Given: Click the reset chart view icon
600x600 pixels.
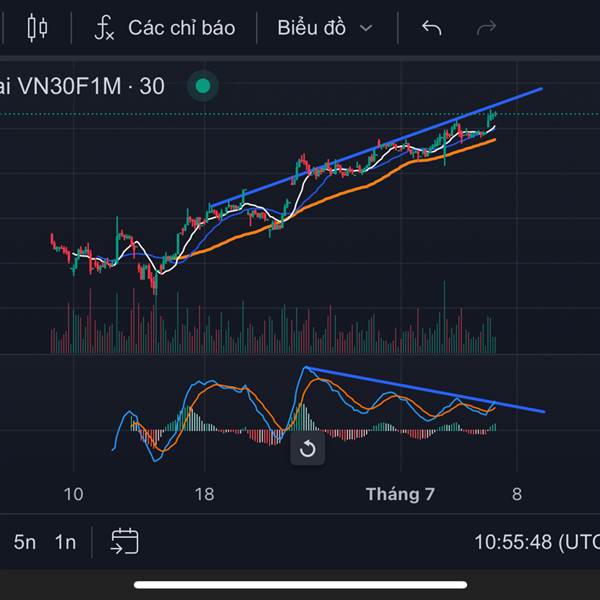Looking at the screenshot, I should (308, 448).
